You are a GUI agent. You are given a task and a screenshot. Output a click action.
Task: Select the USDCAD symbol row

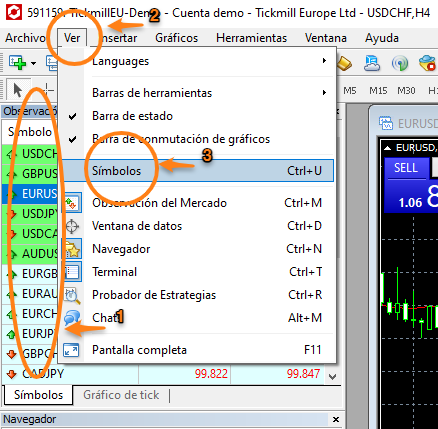30,234
